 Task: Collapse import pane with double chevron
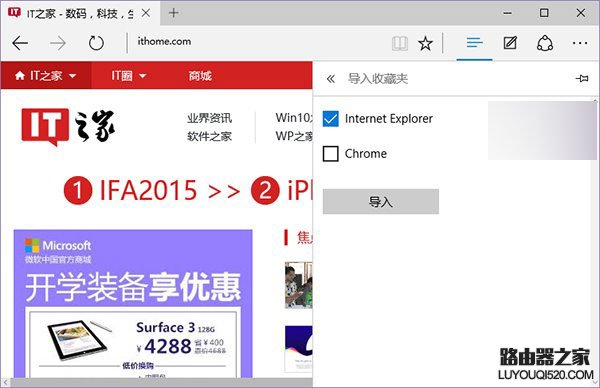point(331,79)
